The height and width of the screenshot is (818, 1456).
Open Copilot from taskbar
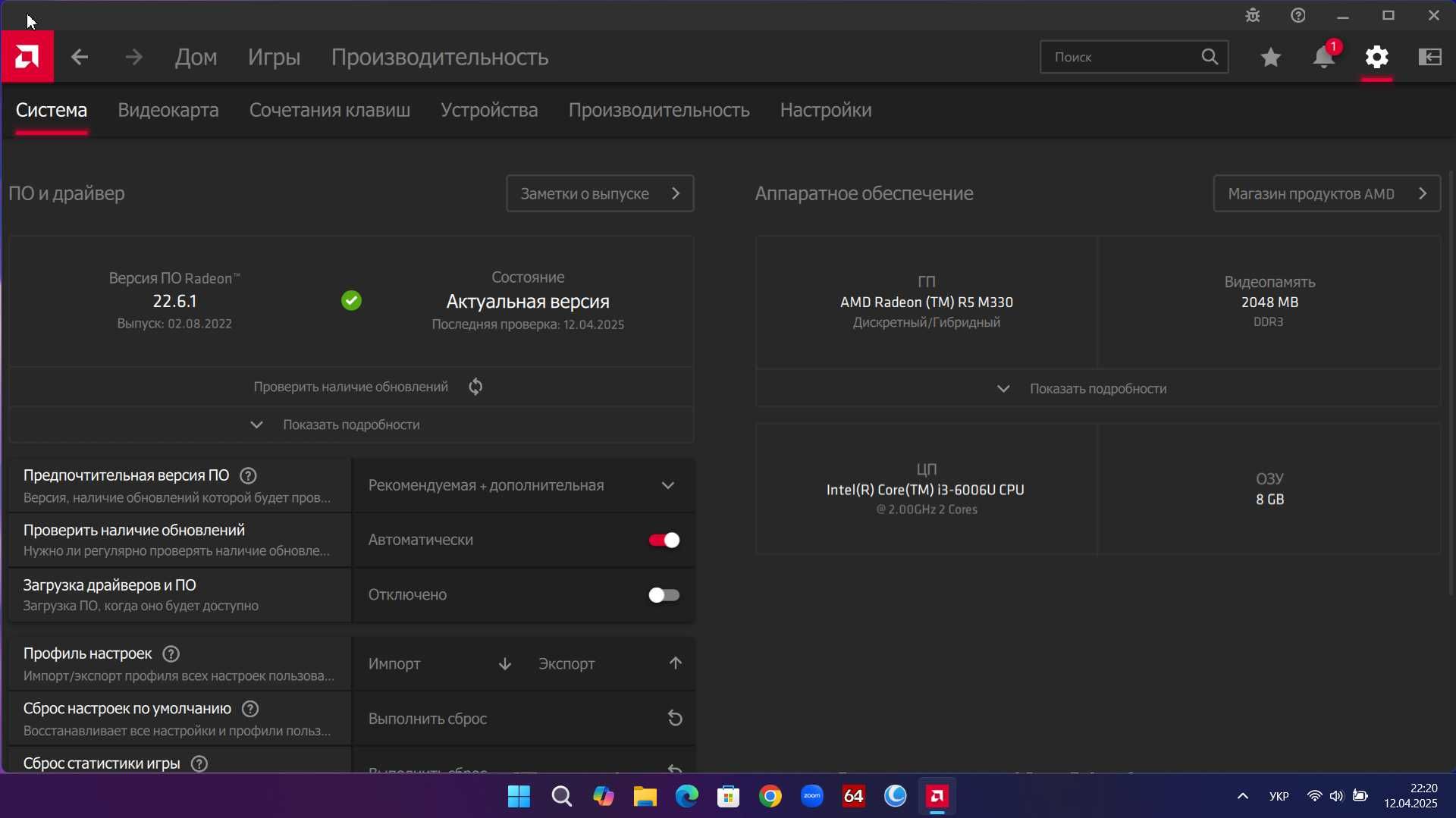(604, 797)
